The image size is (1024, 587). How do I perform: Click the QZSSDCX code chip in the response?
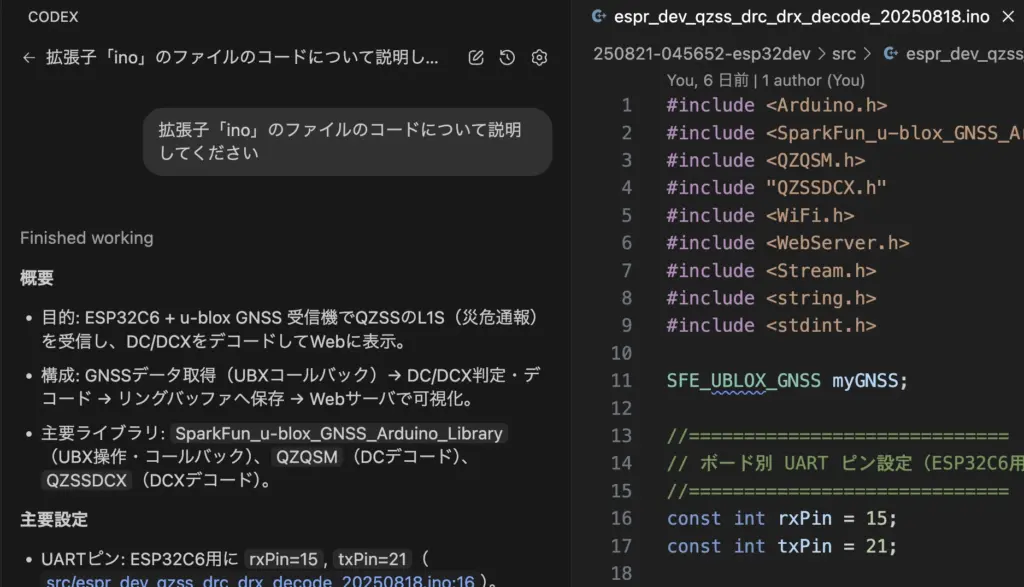pos(86,480)
